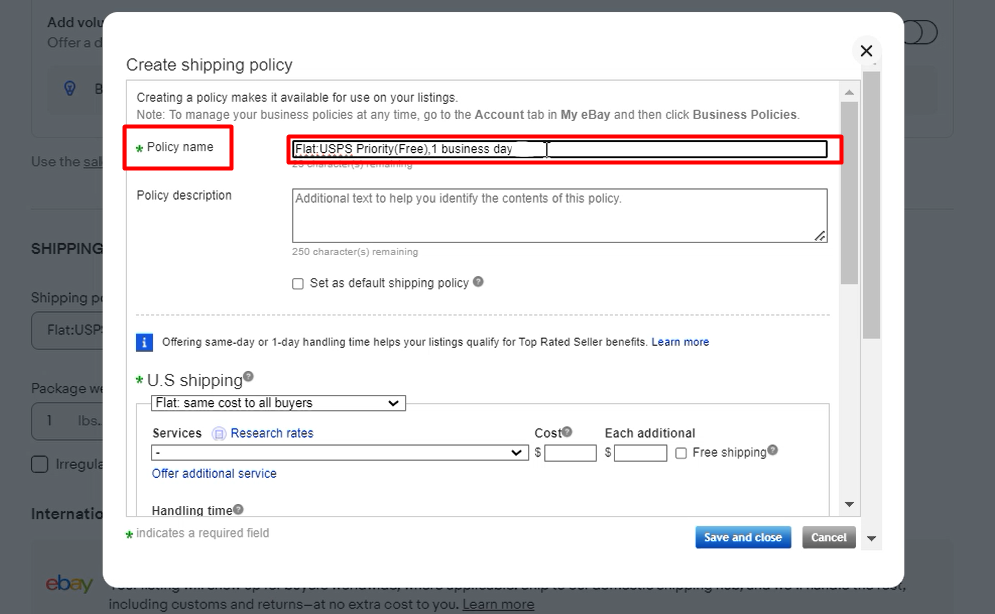Screen dimensions: 995x614
Task: Click the dialog's outer scrollbar thumb
Action: [872, 205]
